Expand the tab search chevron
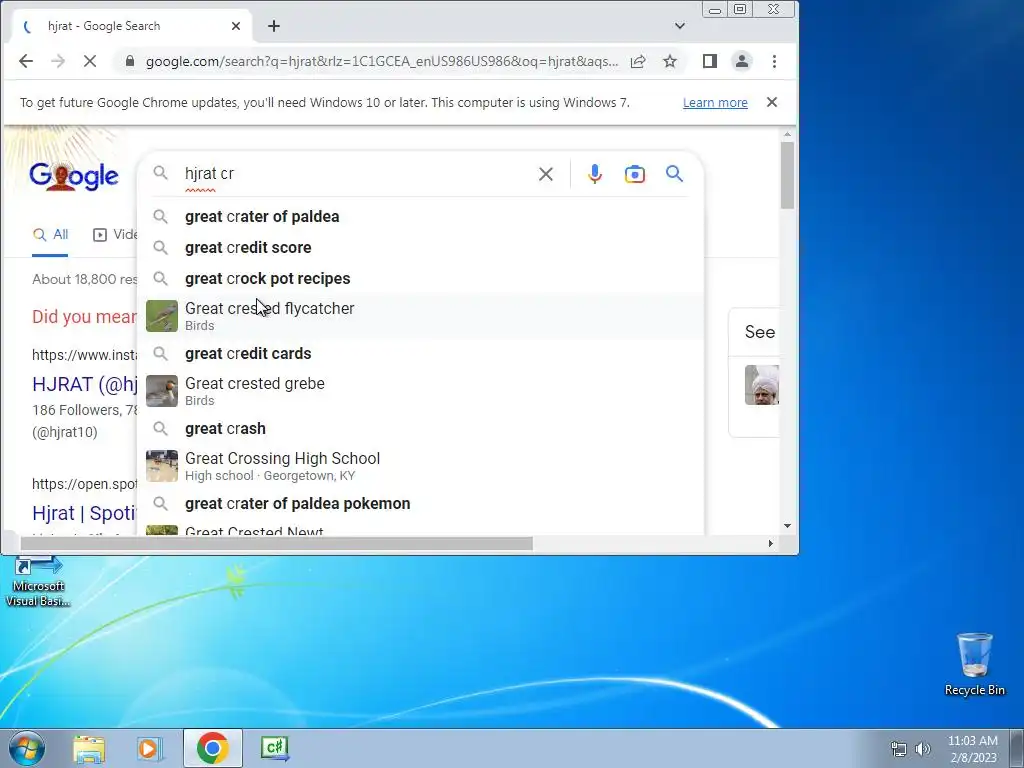 (x=680, y=26)
